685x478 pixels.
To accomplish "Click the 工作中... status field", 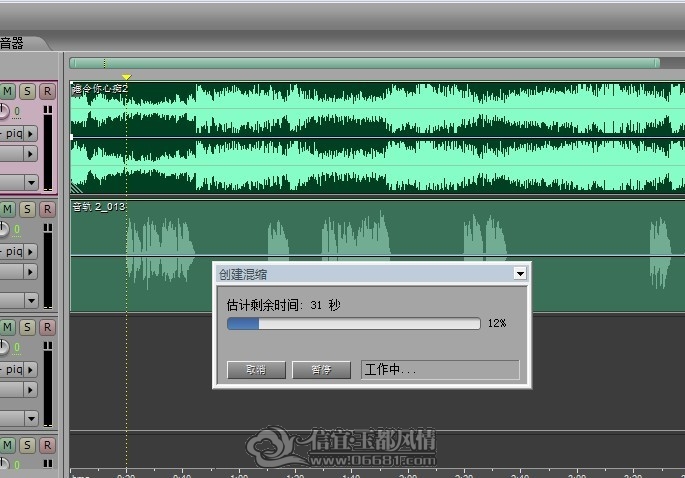I will [440, 370].
